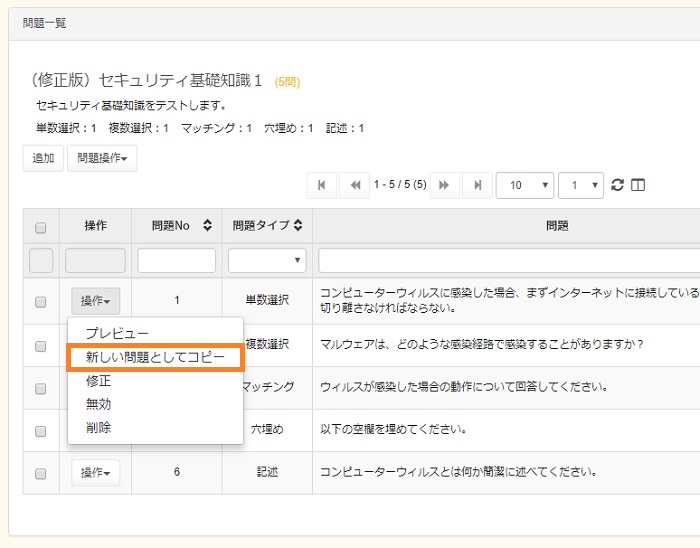Screen dimensions: 700x548
Task: Check the box for question No 1
Action: (x=41, y=301)
